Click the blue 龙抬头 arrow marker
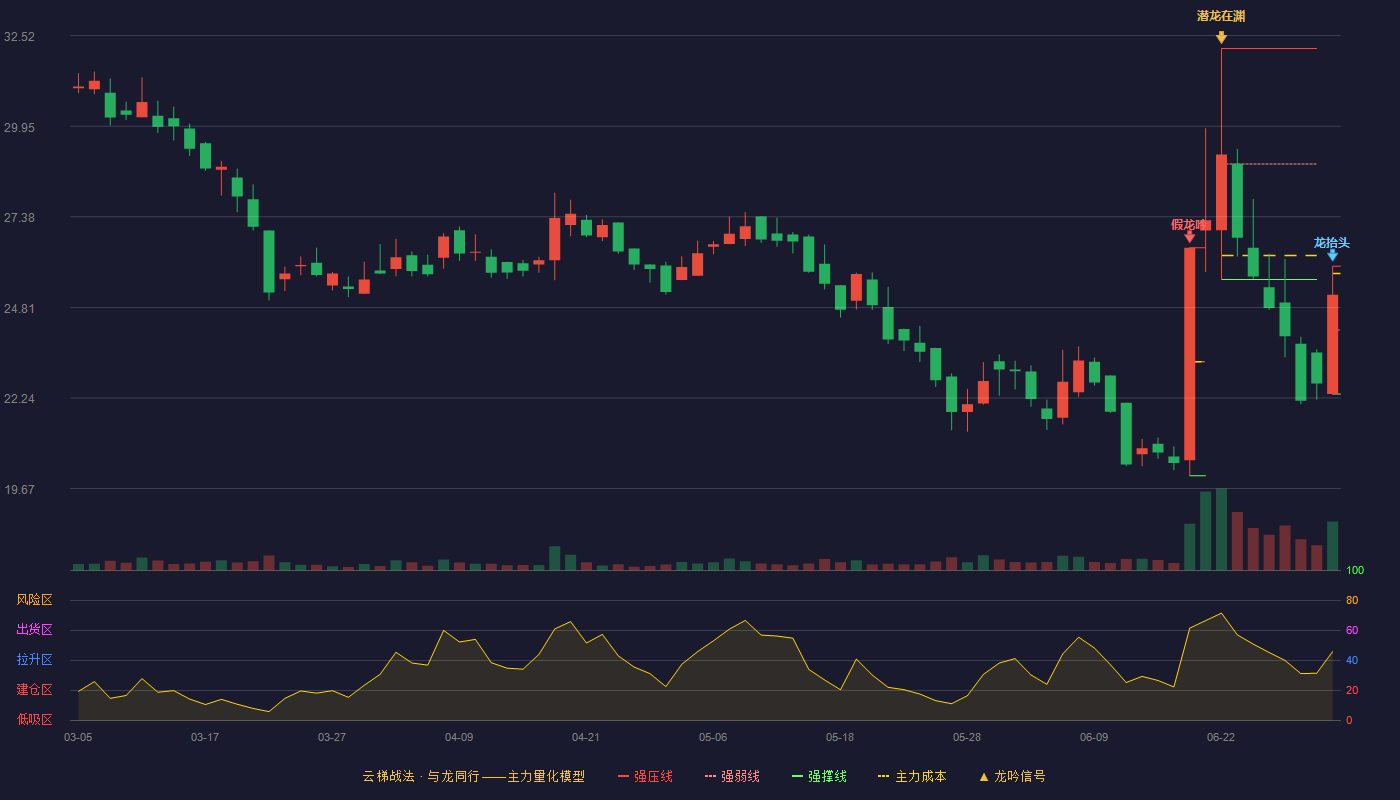This screenshot has width=1400, height=800. tap(1332, 256)
